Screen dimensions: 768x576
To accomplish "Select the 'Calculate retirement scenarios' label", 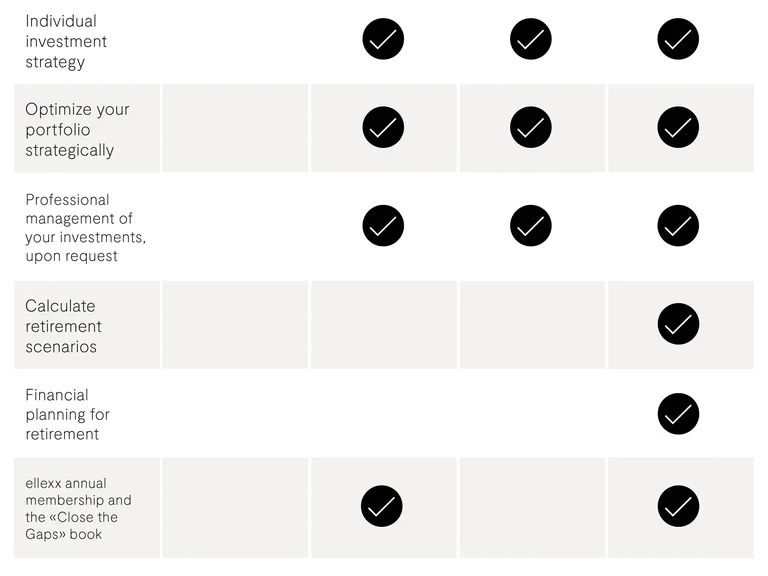I will pos(64,326).
